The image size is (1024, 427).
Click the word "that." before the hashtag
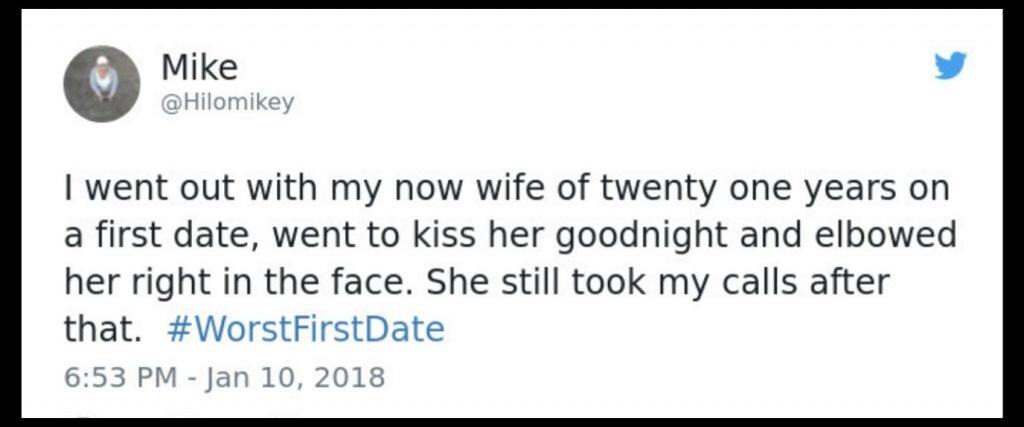click(104, 330)
